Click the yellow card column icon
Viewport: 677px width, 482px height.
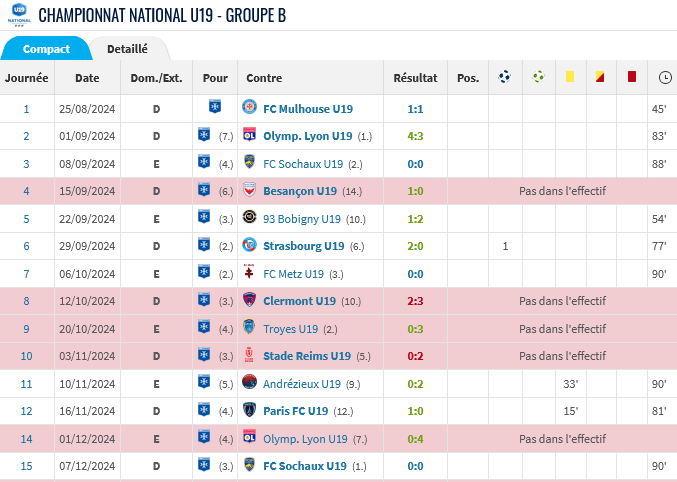click(x=570, y=77)
